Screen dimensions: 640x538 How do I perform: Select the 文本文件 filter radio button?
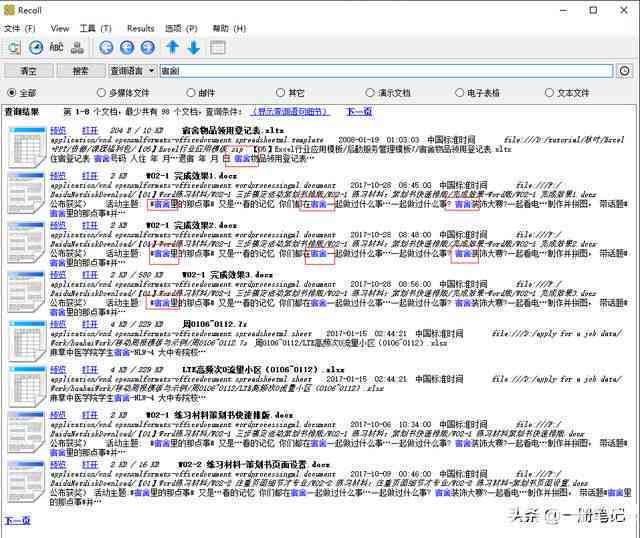(x=549, y=93)
